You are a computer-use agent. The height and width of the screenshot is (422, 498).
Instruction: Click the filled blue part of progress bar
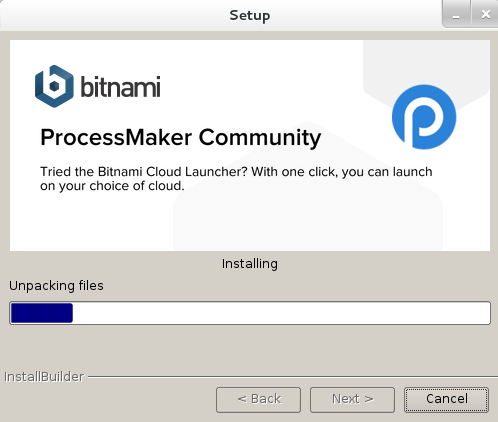pos(42,313)
